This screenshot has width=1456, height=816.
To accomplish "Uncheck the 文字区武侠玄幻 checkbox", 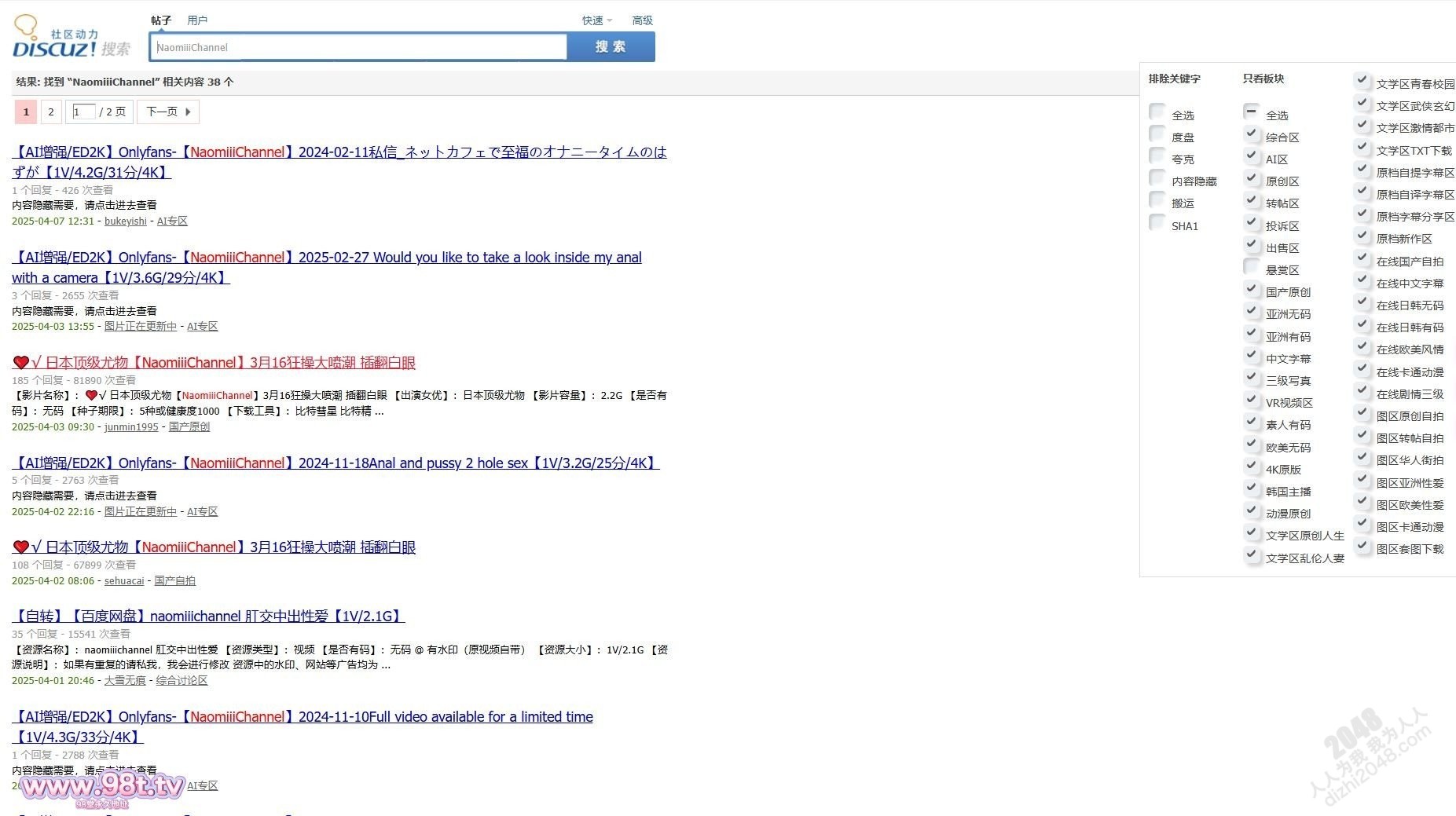I will 1362,102.
